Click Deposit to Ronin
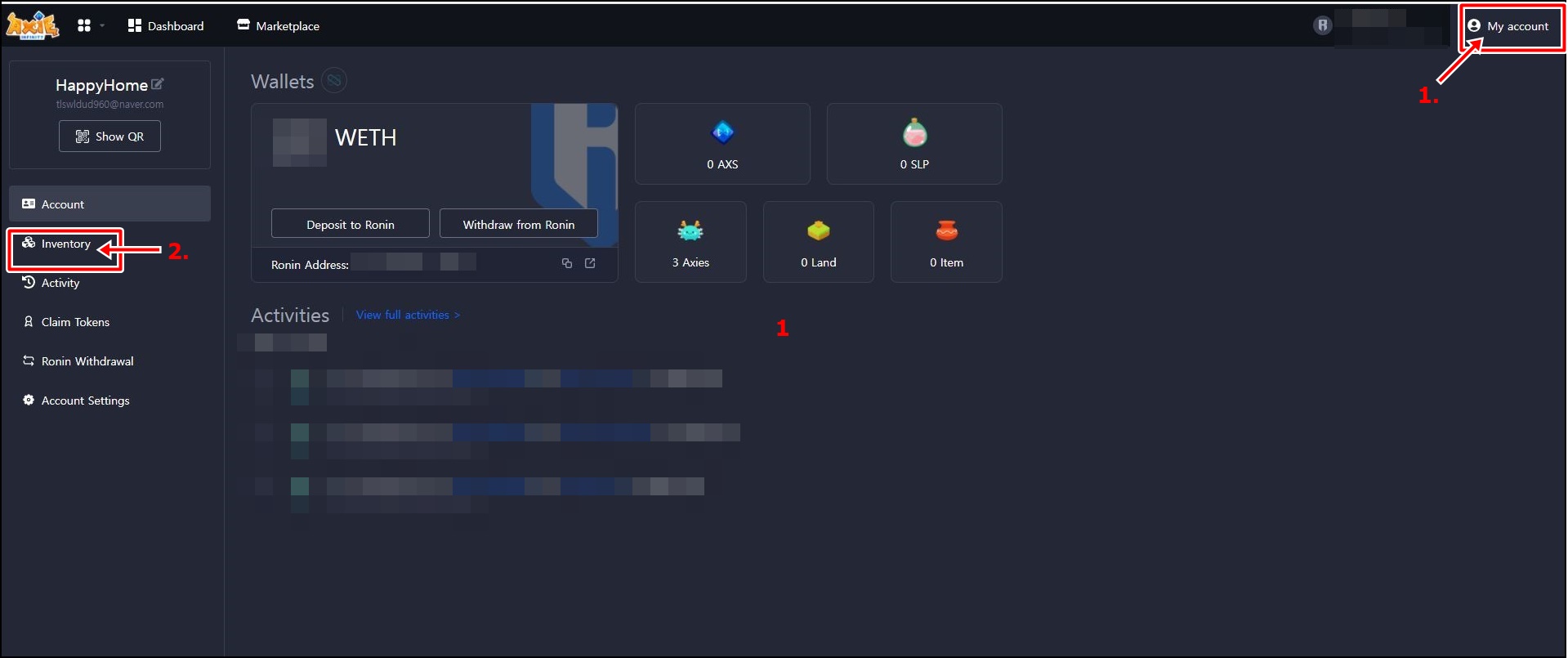This screenshot has width=1568, height=658. [x=351, y=224]
